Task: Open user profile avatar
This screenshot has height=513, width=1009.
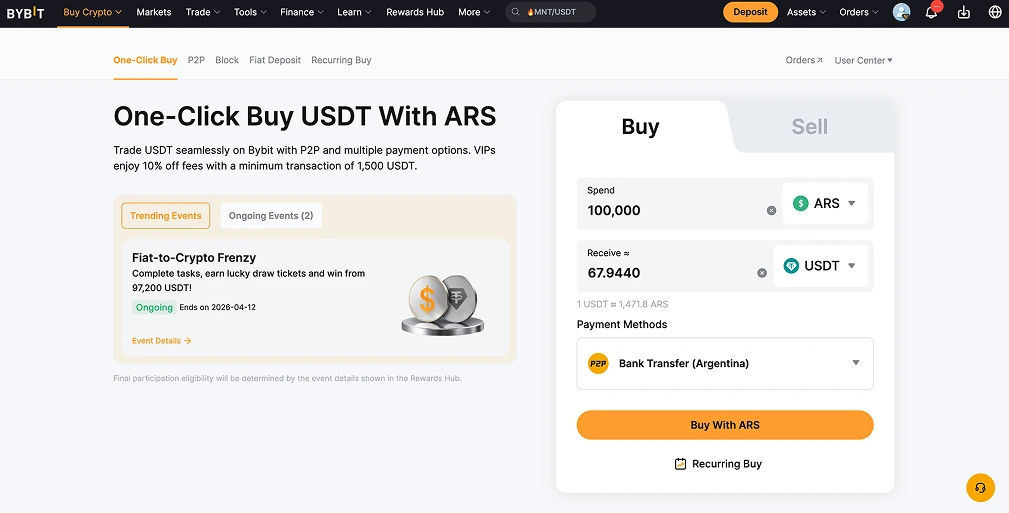Action: (902, 12)
